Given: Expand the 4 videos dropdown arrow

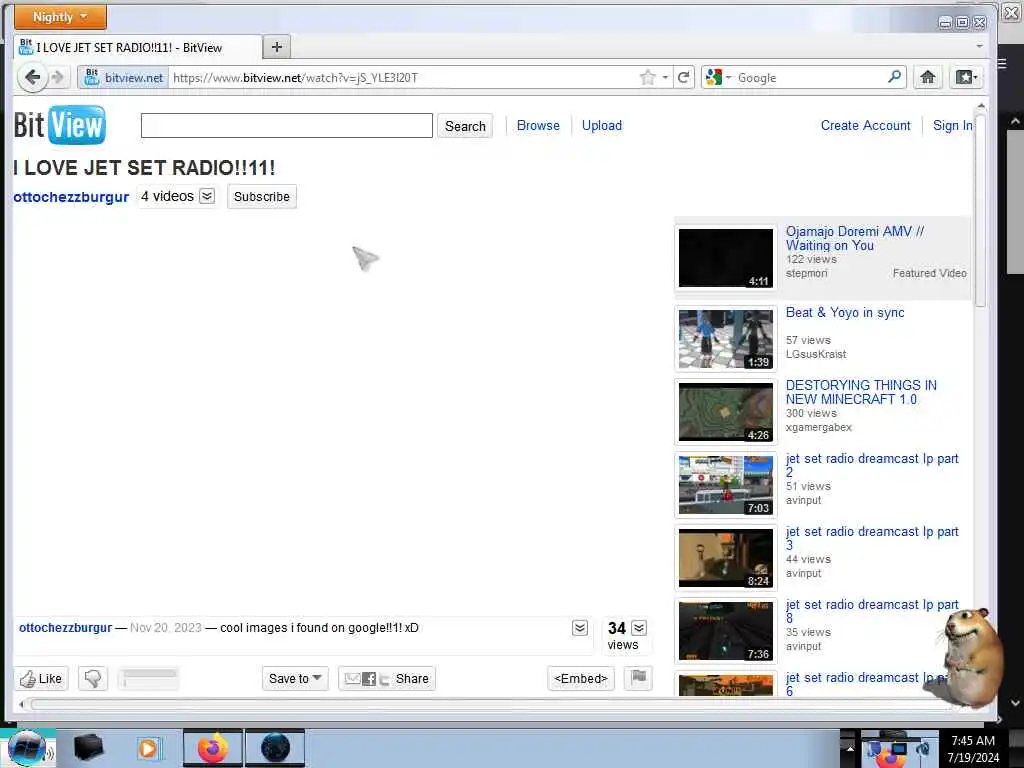Looking at the screenshot, I should pos(207,196).
